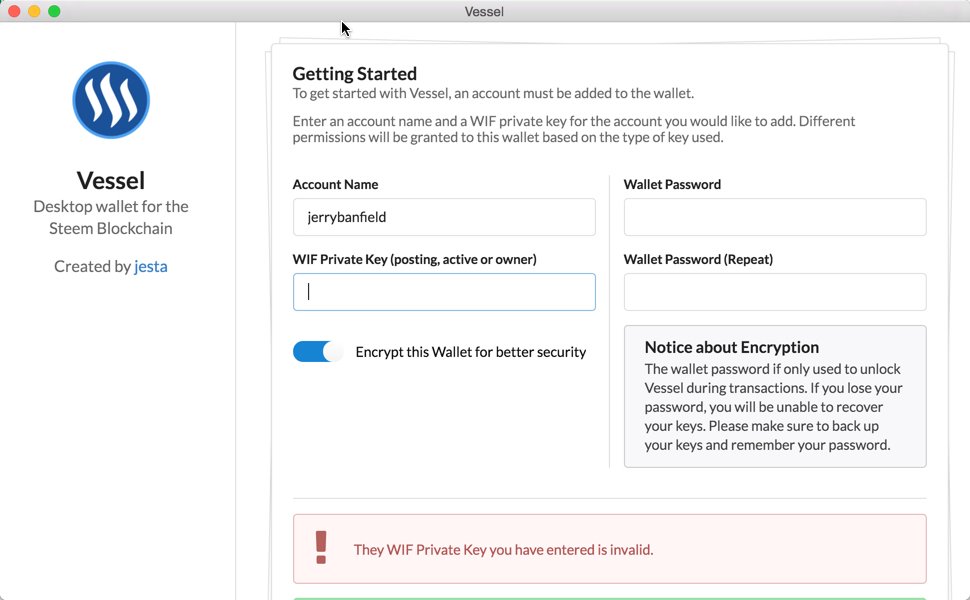Focus the Wallet Password (Repeat) field

pyautogui.click(x=775, y=292)
